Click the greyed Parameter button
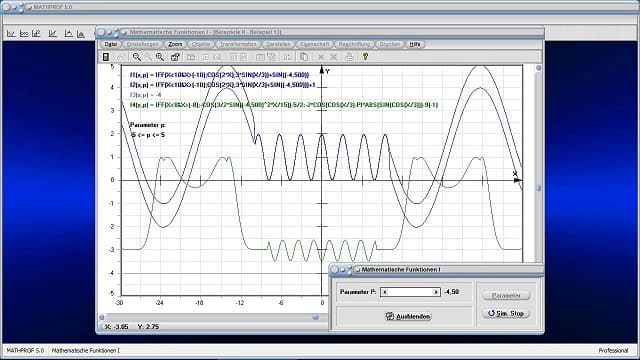This screenshot has width=640, height=360. coord(506,295)
